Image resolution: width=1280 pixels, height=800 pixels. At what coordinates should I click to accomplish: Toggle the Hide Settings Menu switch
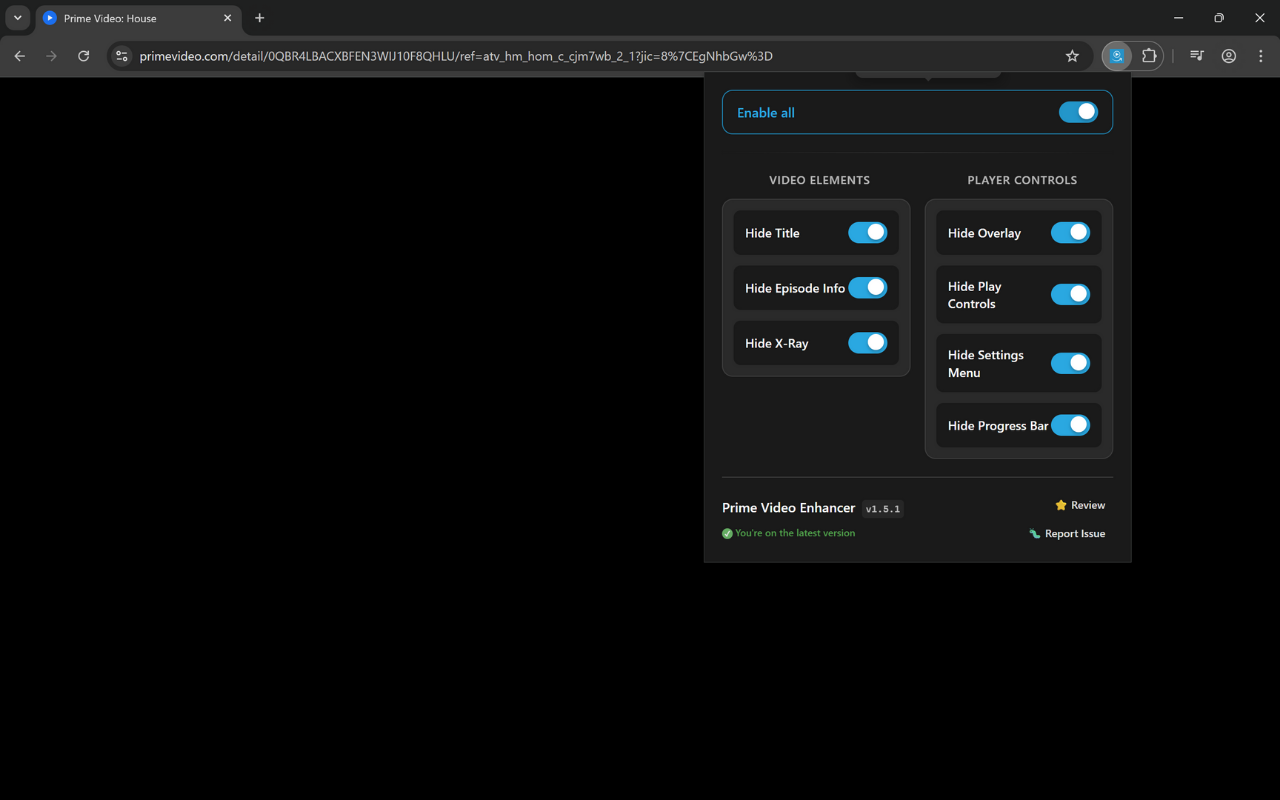(1070, 363)
